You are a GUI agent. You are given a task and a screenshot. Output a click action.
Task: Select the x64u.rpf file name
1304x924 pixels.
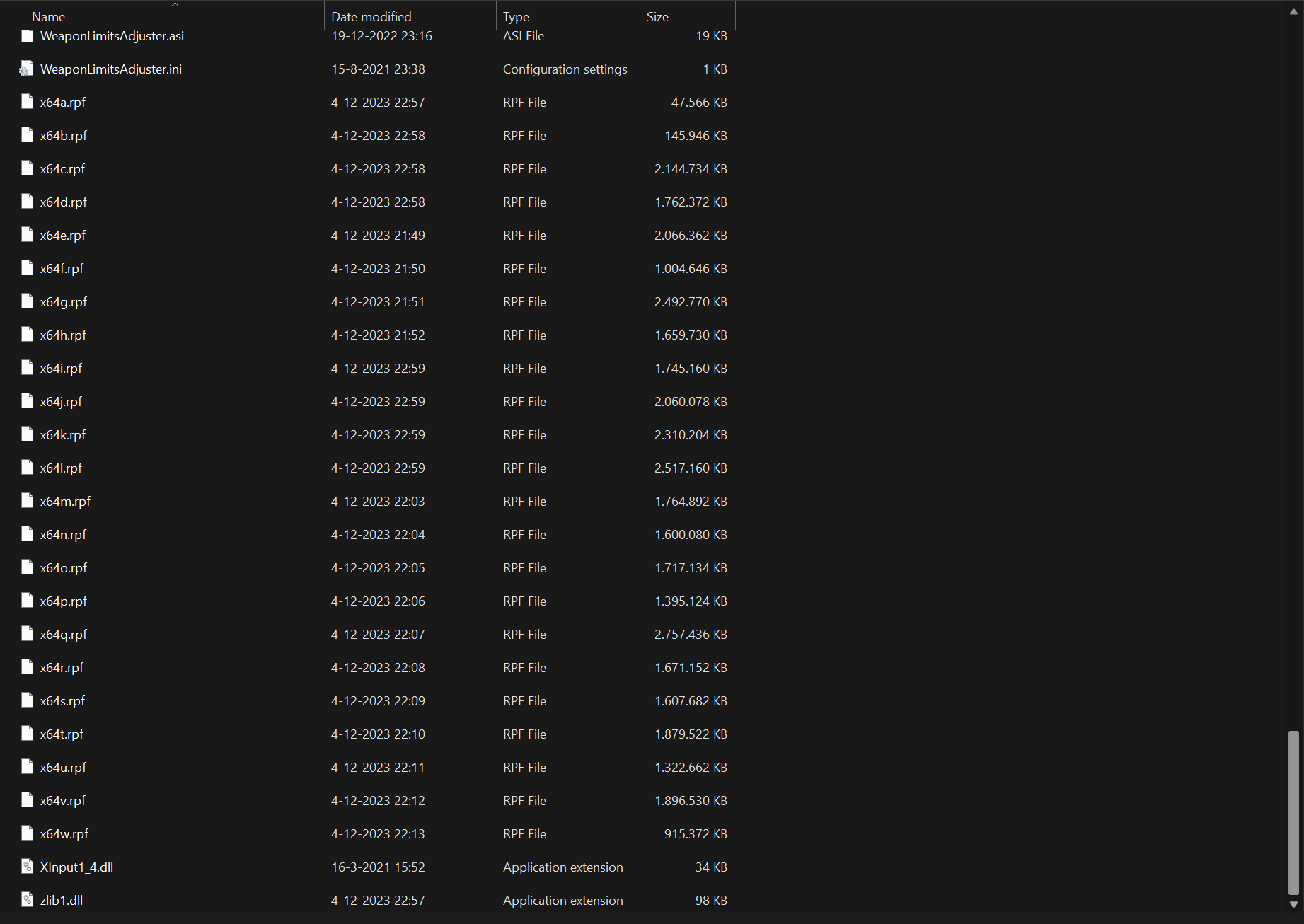[x=63, y=767]
